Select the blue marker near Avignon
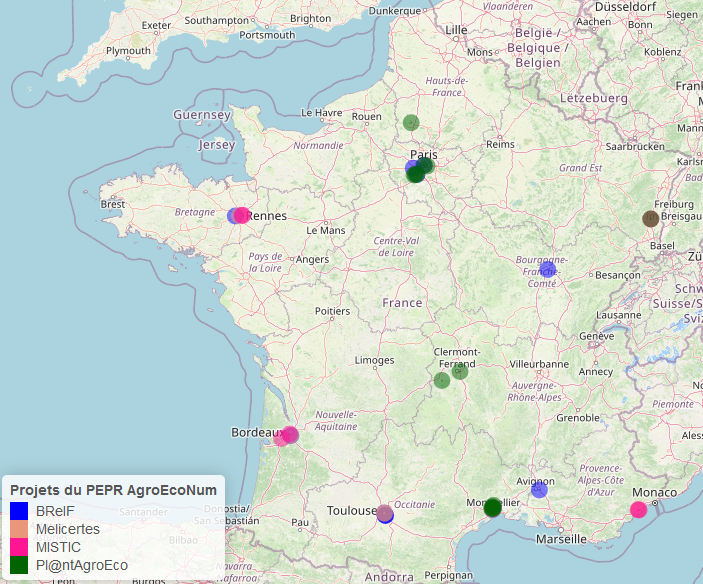Viewport: 703px width, 584px height. 539,489
